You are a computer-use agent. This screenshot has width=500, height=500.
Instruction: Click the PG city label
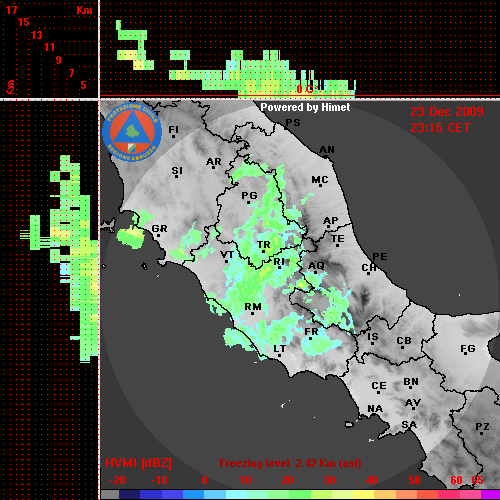249,196
